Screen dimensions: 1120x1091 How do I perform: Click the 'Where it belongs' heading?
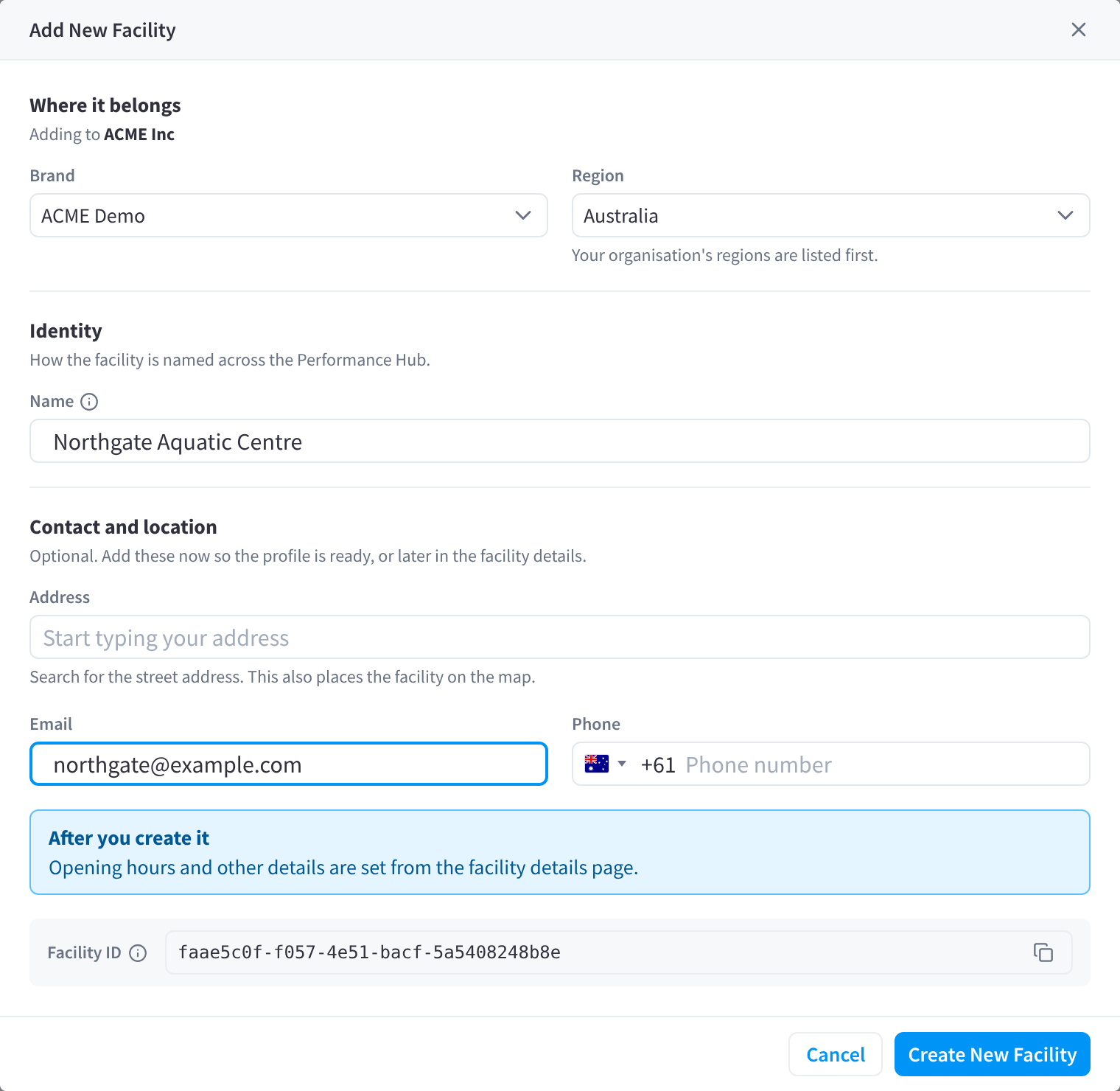coord(105,105)
